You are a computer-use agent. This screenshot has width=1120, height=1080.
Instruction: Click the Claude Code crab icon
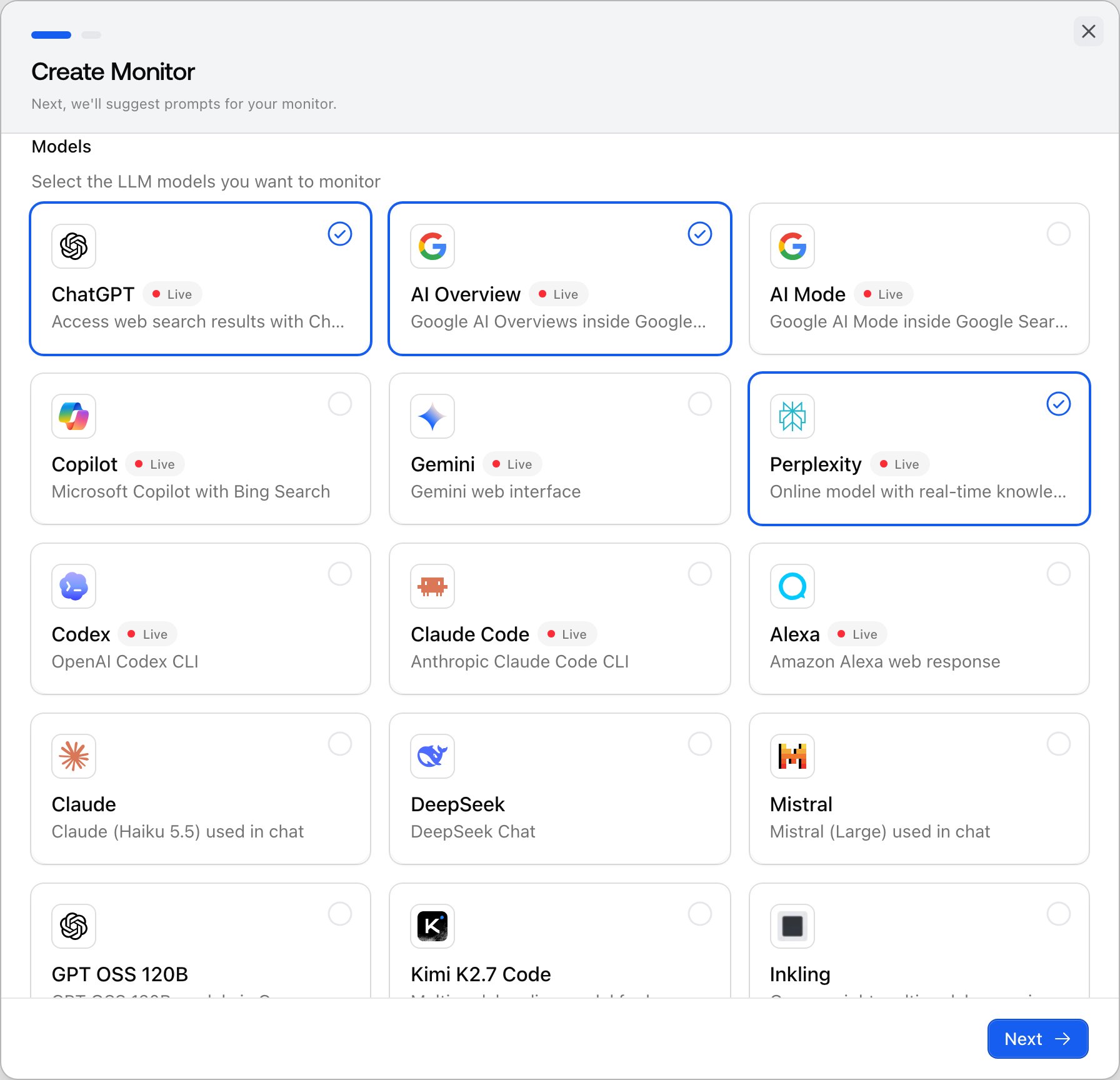click(x=432, y=586)
